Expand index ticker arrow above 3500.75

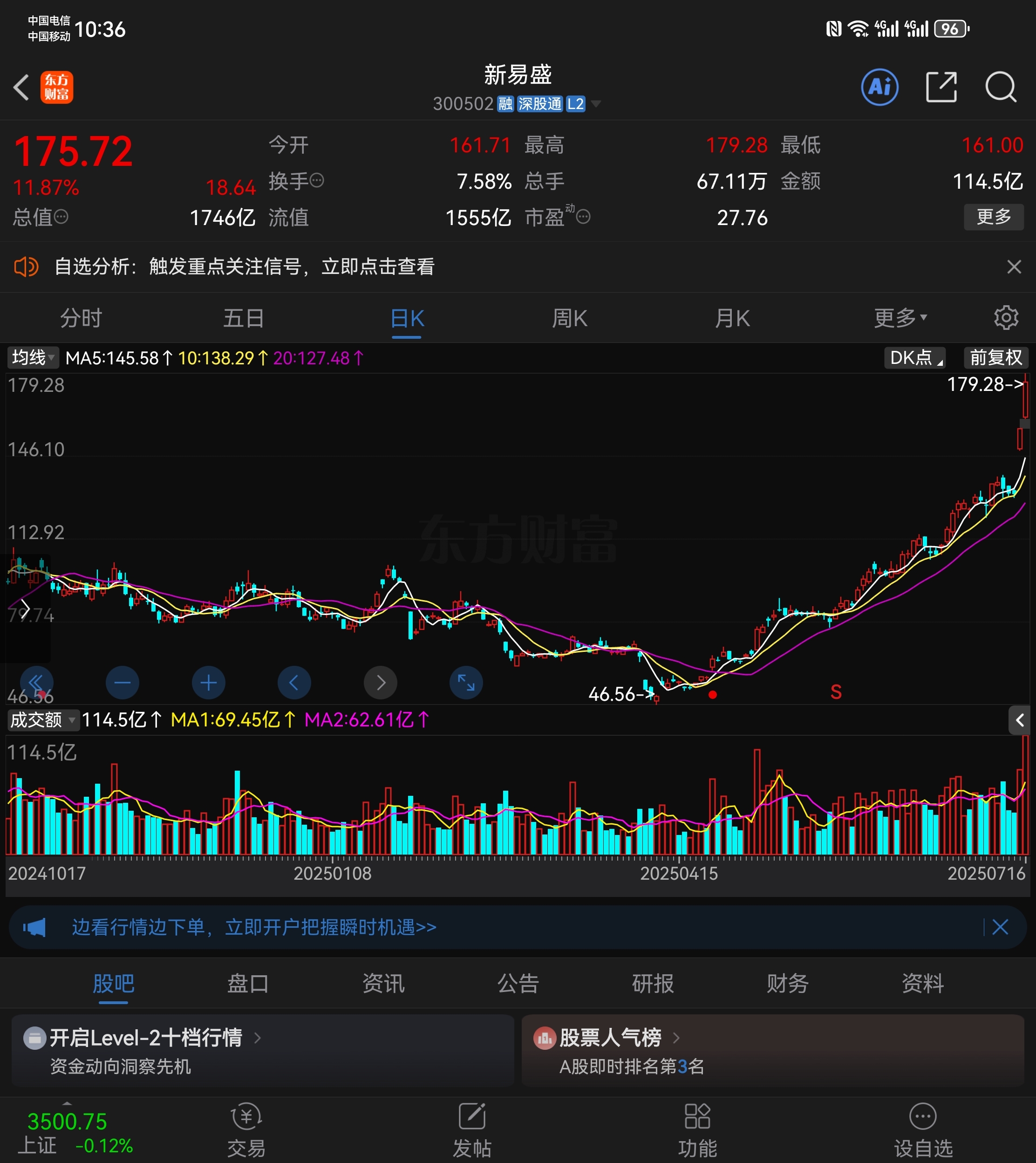click(67, 1104)
